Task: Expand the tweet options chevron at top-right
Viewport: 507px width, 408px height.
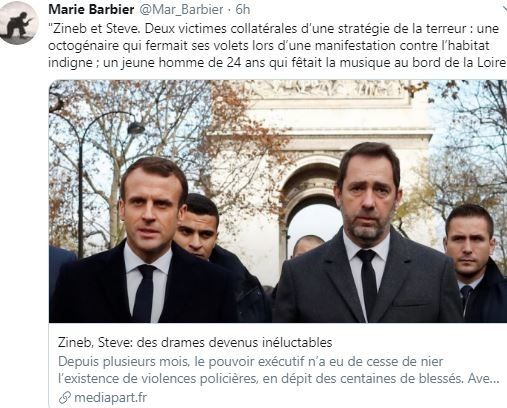Action: point(504,9)
